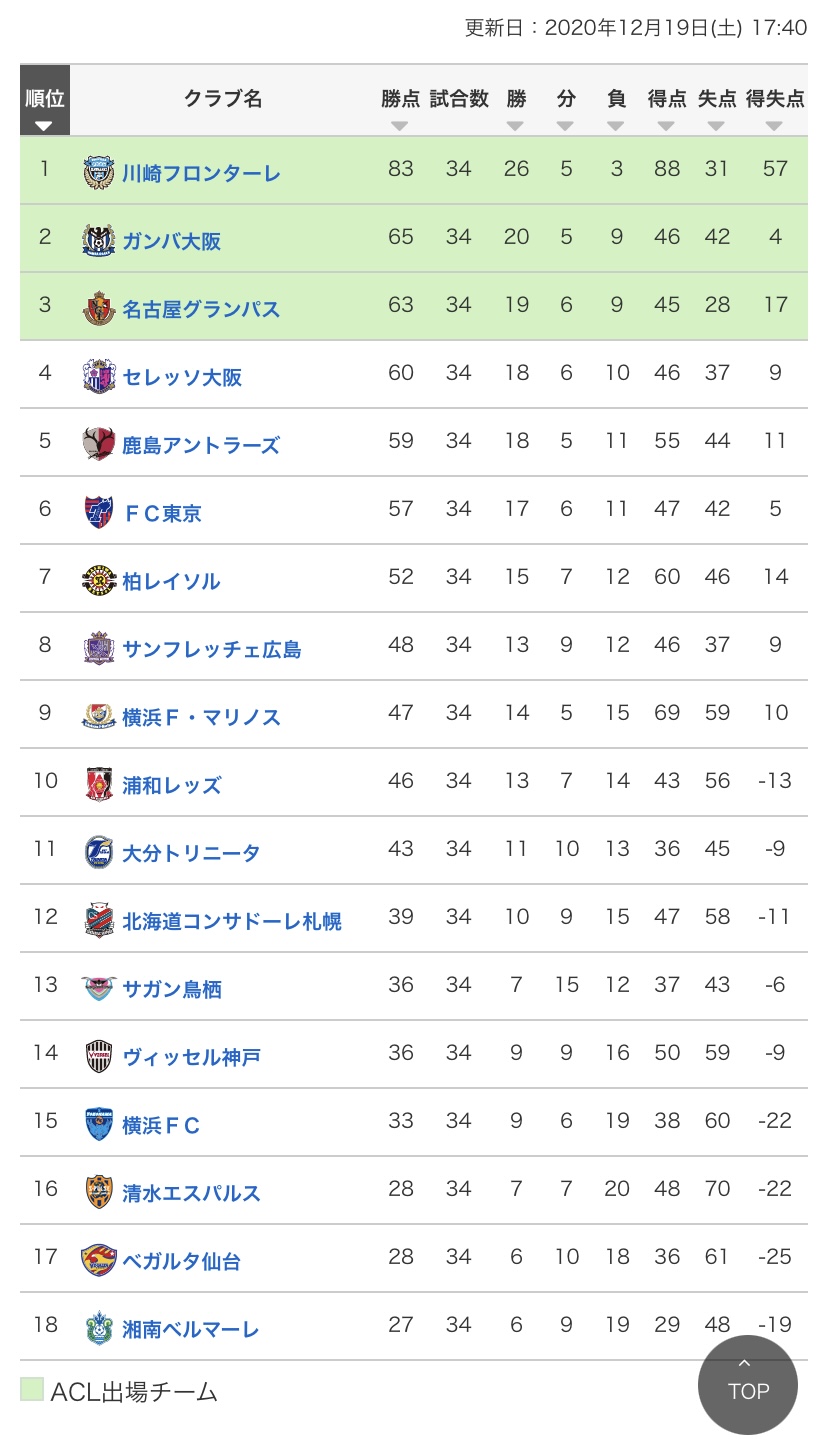The image size is (828, 1452).
Task: Click the Vegalta Sendai club emblem
Action: pos(99,1261)
